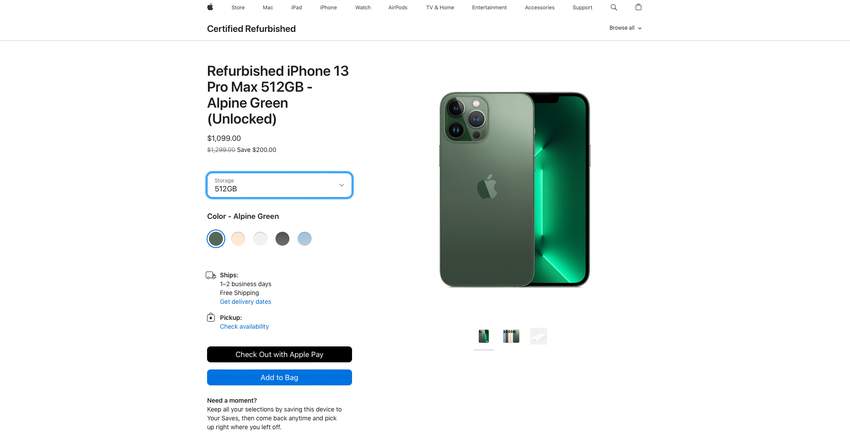Click Check Out with Apple Pay
The image size is (850, 435).
[279, 354]
